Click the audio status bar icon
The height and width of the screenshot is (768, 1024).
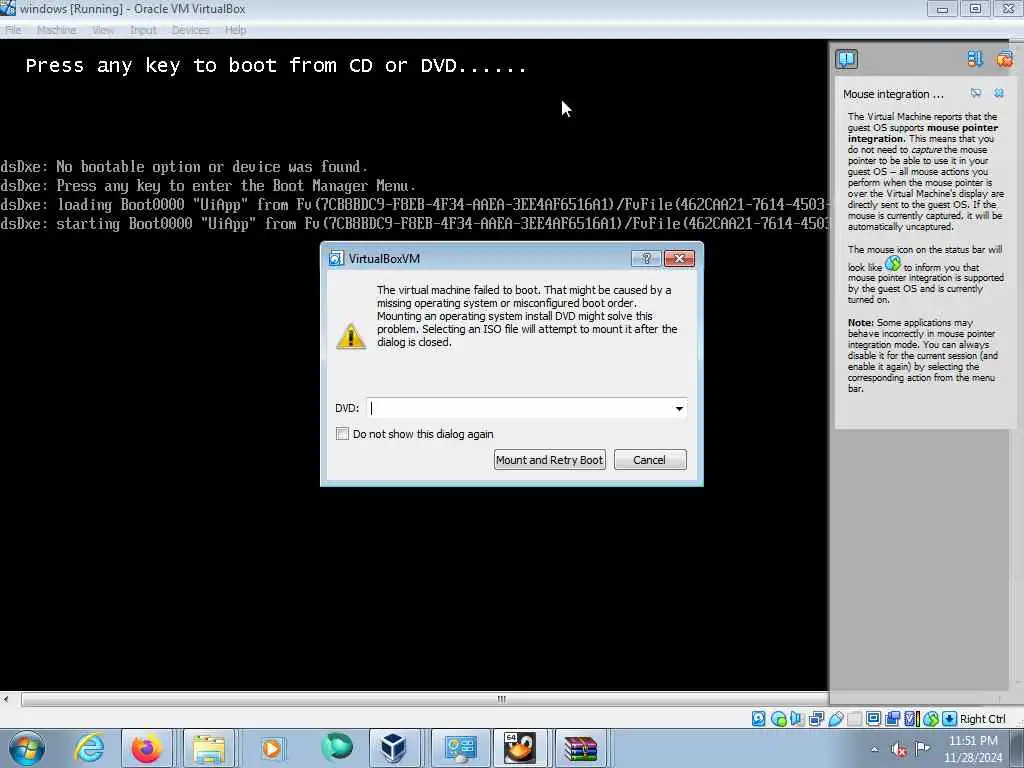797,719
